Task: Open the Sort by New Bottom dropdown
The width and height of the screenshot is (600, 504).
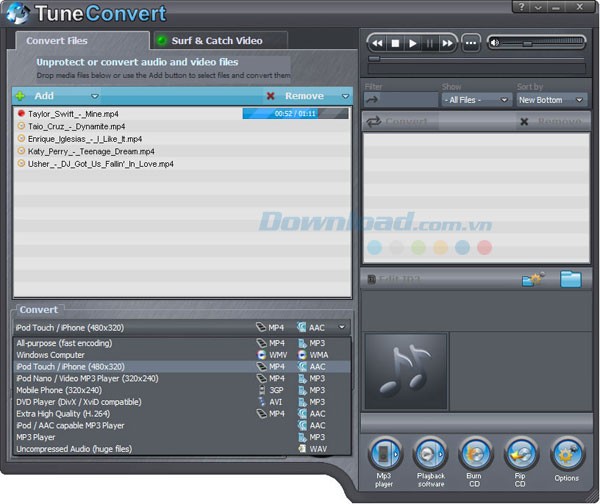Action: click(x=551, y=100)
